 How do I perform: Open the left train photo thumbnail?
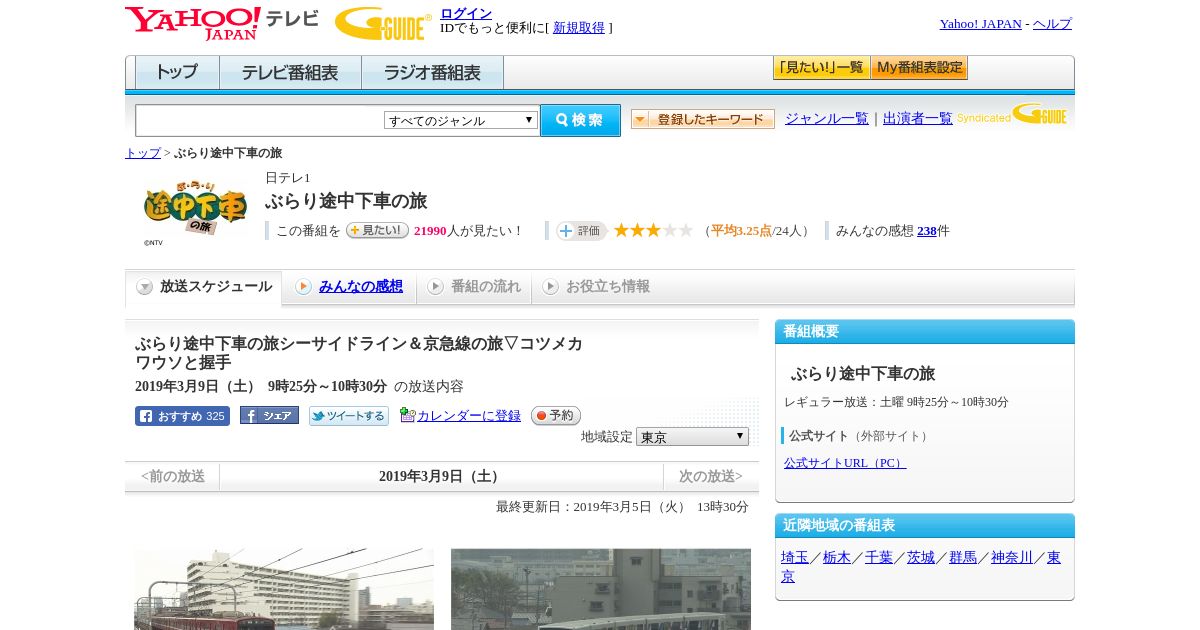[284, 589]
